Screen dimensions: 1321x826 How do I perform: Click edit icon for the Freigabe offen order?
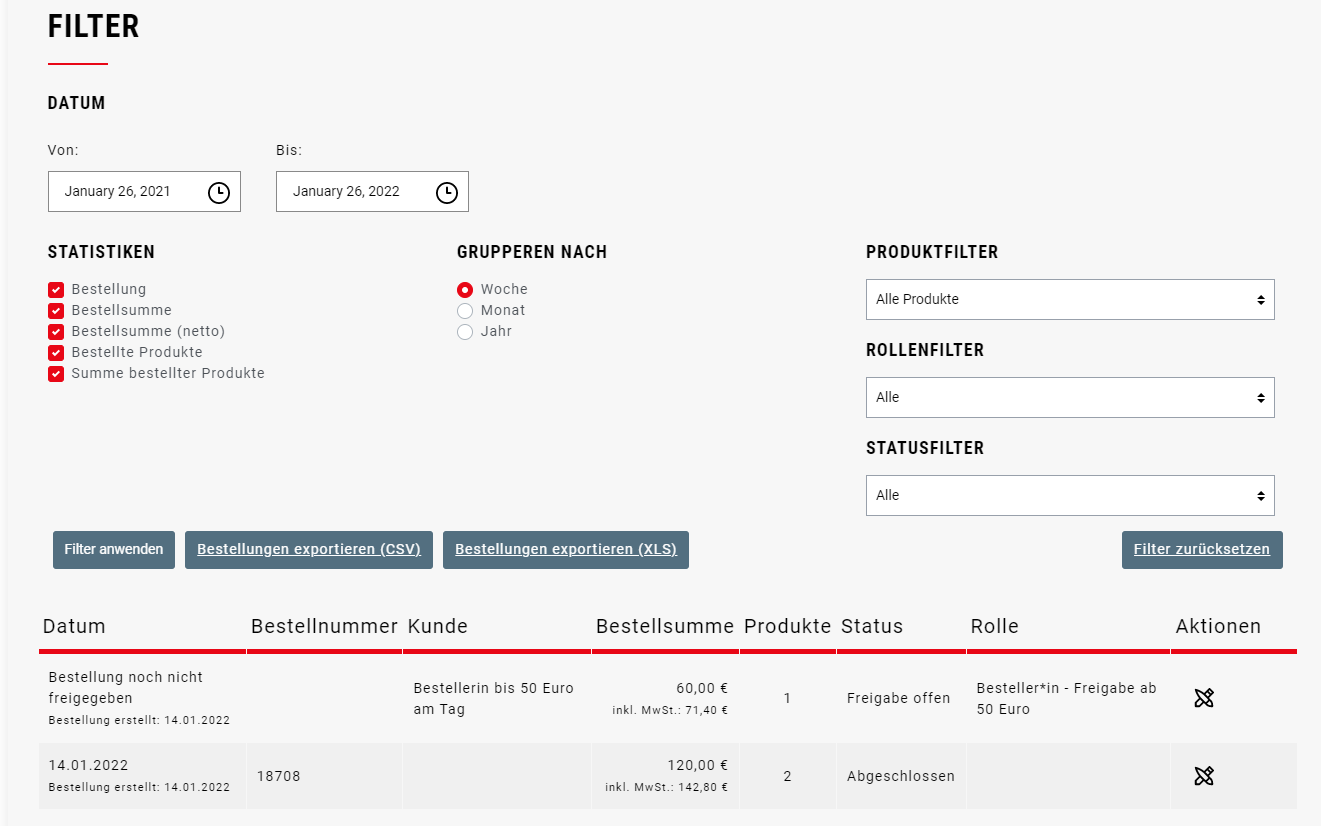click(1204, 698)
